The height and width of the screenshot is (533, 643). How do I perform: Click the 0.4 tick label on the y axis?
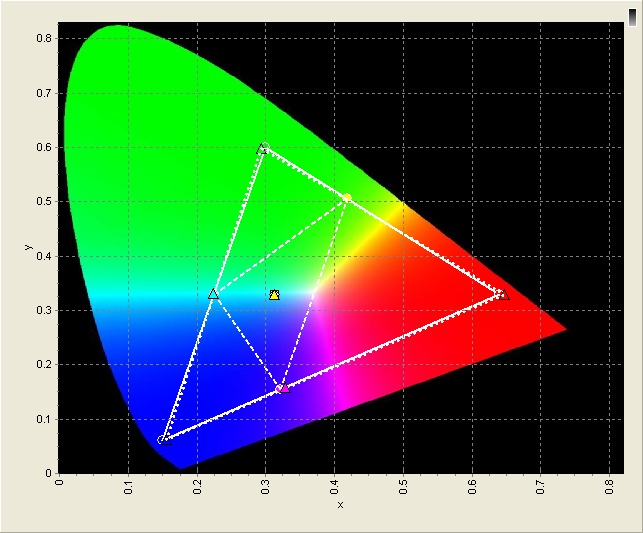46,256
